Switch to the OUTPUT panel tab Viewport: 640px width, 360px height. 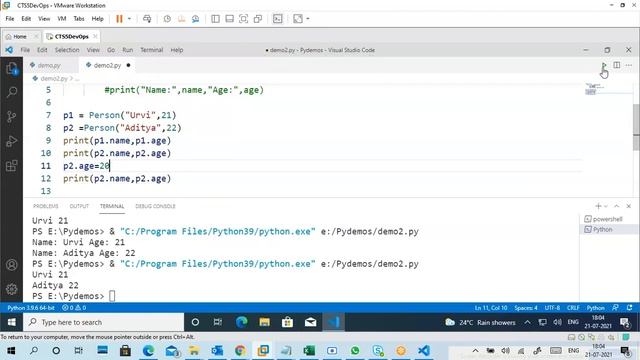(79, 206)
